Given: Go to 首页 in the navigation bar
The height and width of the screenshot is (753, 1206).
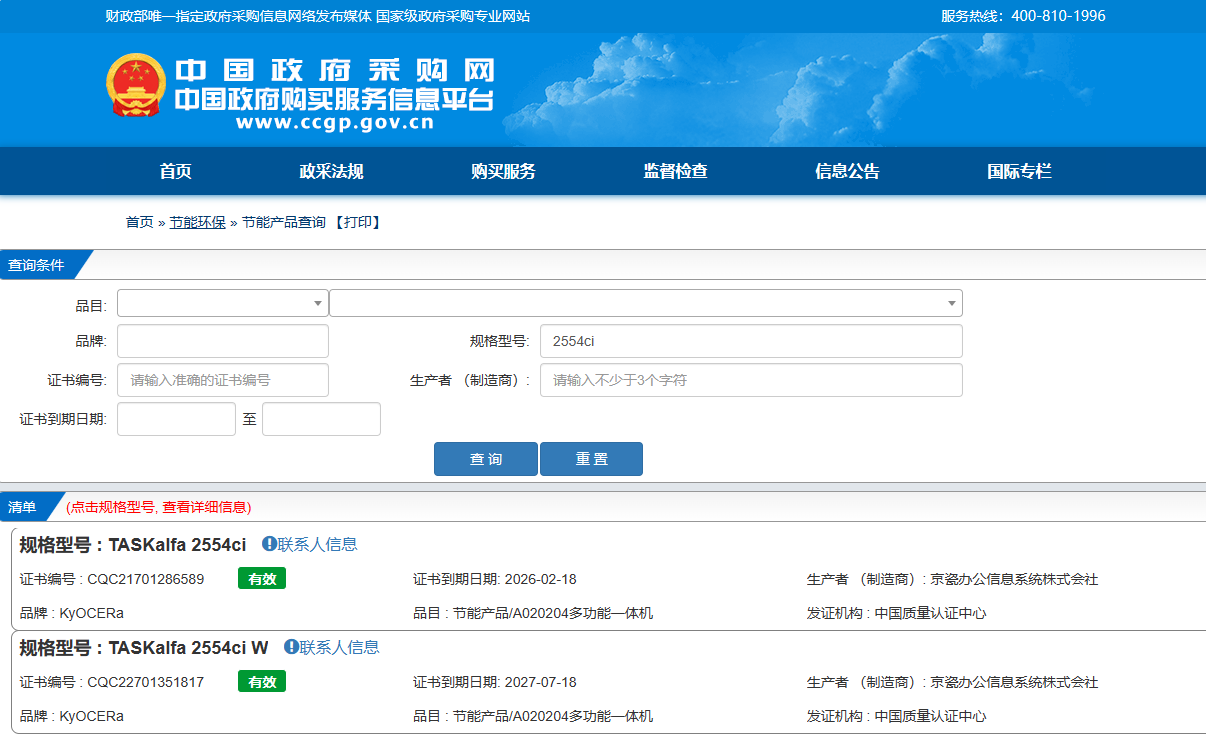Looking at the screenshot, I should (175, 171).
